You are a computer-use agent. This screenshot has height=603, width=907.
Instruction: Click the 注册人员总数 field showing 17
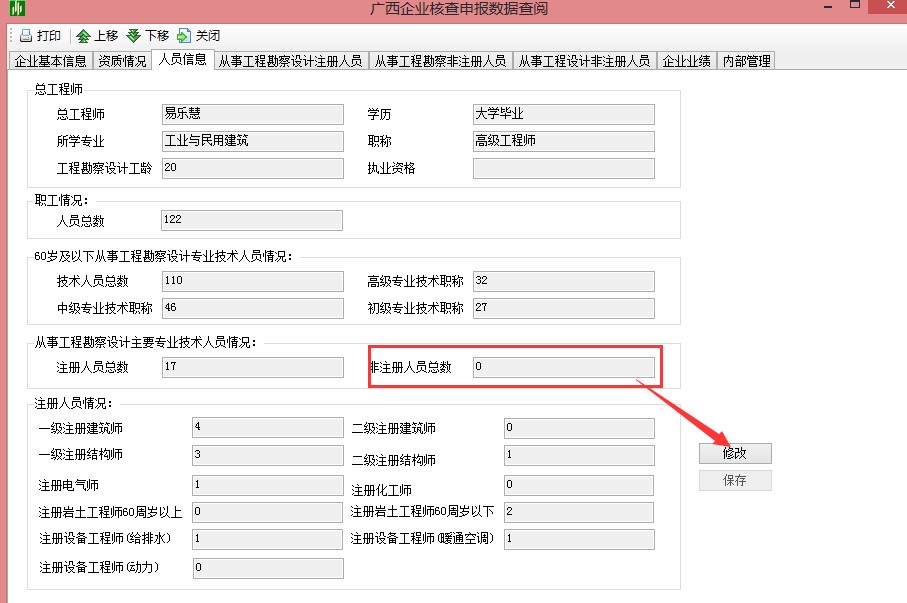[x=251, y=367]
